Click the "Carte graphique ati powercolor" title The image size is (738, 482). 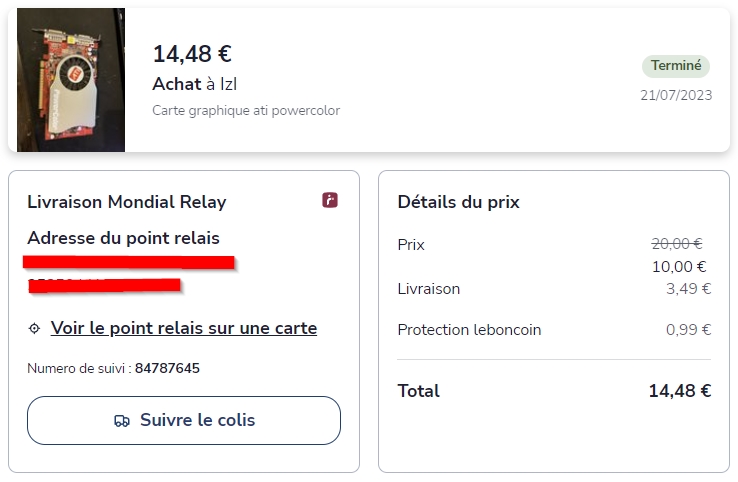pyautogui.click(x=246, y=110)
